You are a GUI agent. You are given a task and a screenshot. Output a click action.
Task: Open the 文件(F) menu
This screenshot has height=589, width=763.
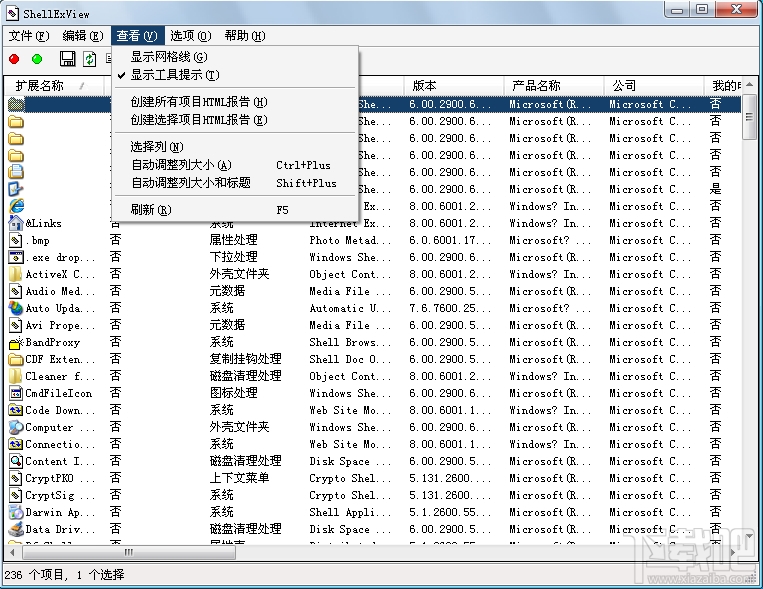coord(28,36)
